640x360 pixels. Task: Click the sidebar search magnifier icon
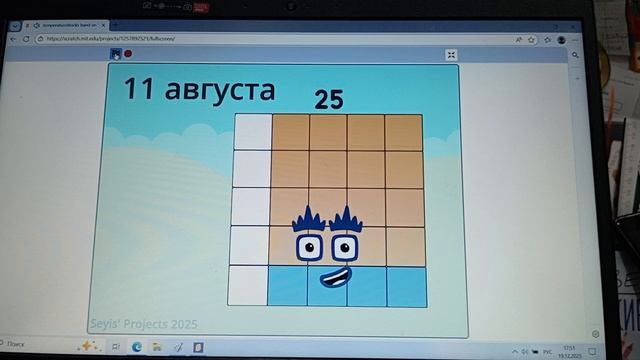[575, 55]
